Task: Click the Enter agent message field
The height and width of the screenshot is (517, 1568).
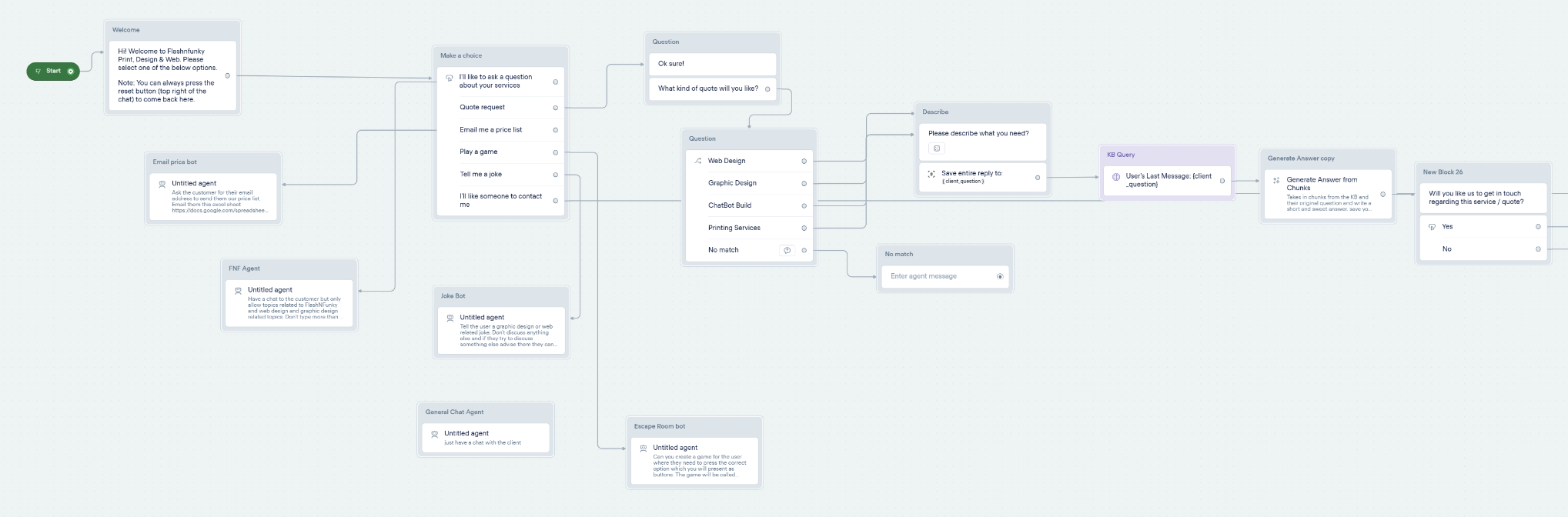Action: point(944,277)
